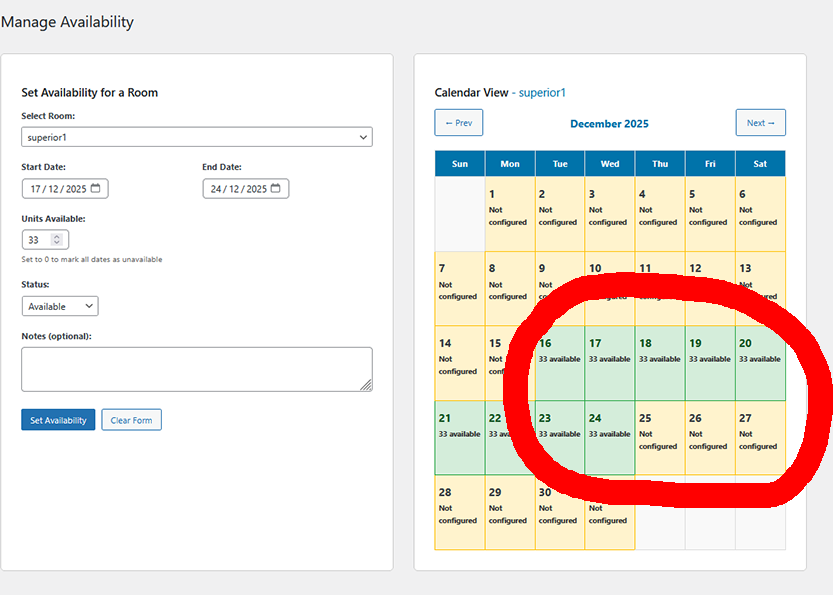Select December 1 calendar cell
The width and height of the screenshot is (833, 595).
pos(510,214)
